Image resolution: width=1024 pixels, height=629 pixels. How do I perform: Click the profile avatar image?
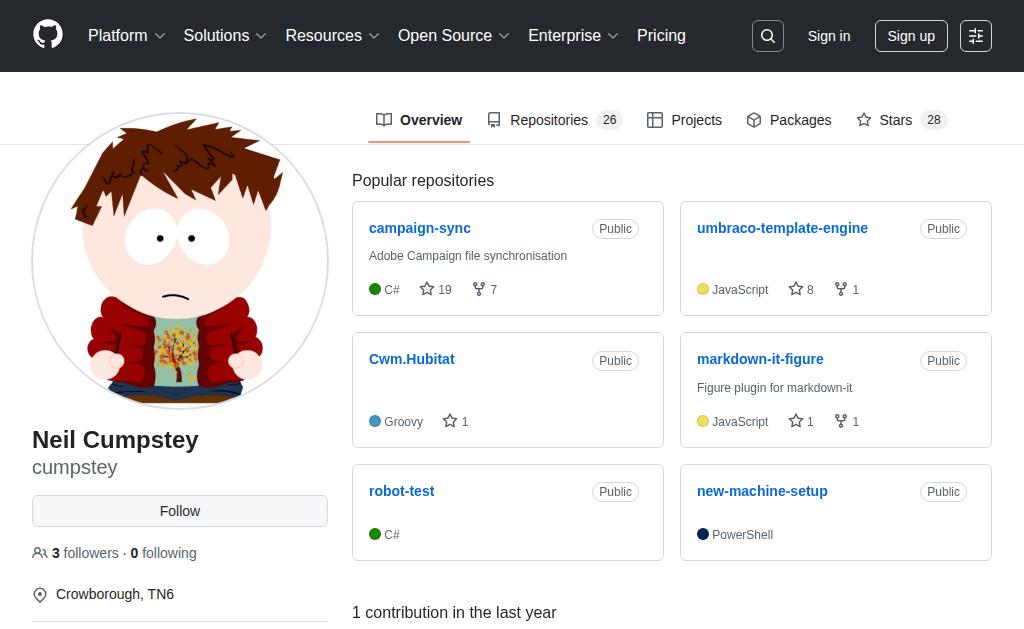point(180,261)
